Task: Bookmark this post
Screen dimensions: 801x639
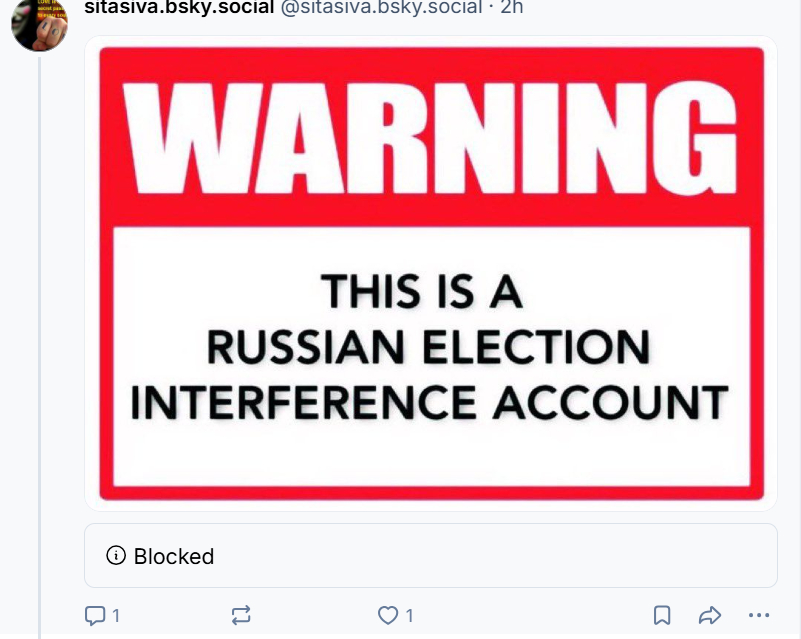Action: (662, 616)
